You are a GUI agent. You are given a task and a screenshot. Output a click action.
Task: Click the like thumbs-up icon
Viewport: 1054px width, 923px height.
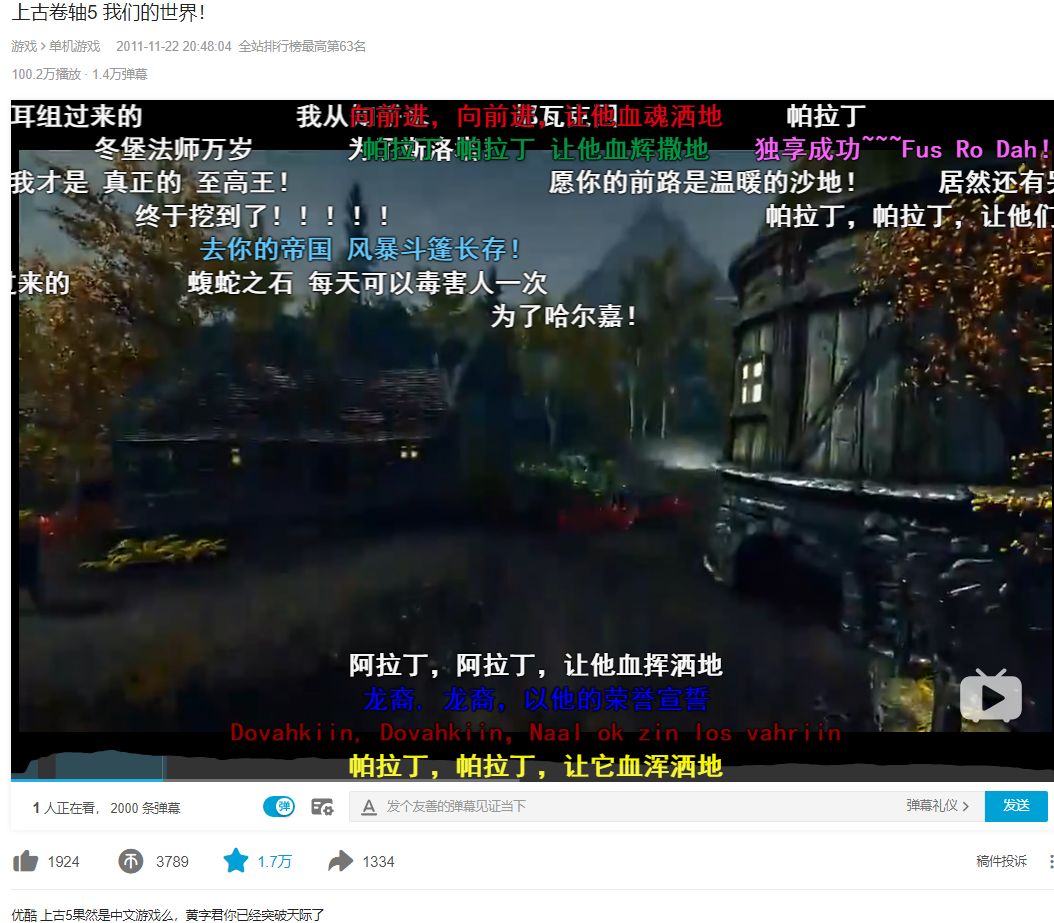tap(26, 860)
